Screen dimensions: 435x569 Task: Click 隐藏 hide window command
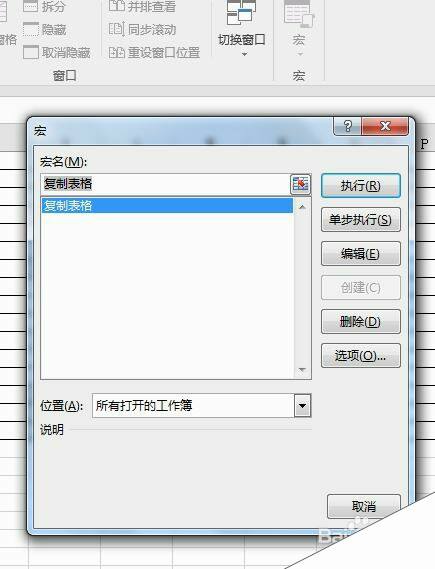pyautogui.click(x=44, y=29)
